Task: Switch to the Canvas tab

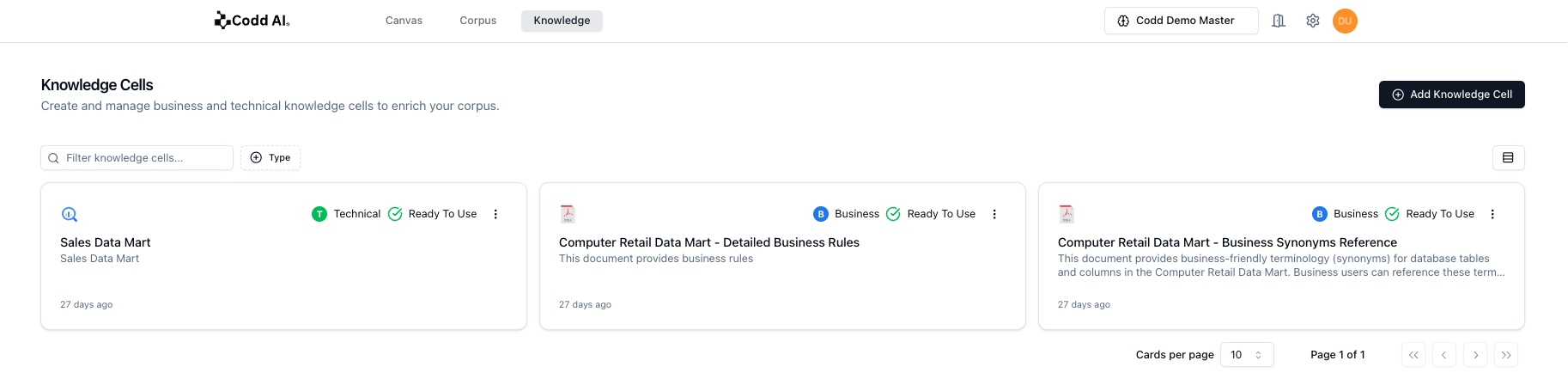Action: point(404,21)
